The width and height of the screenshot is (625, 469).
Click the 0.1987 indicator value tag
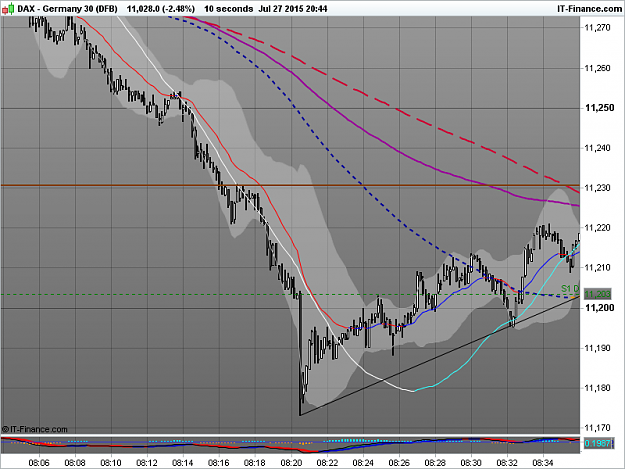coord(597,443)
